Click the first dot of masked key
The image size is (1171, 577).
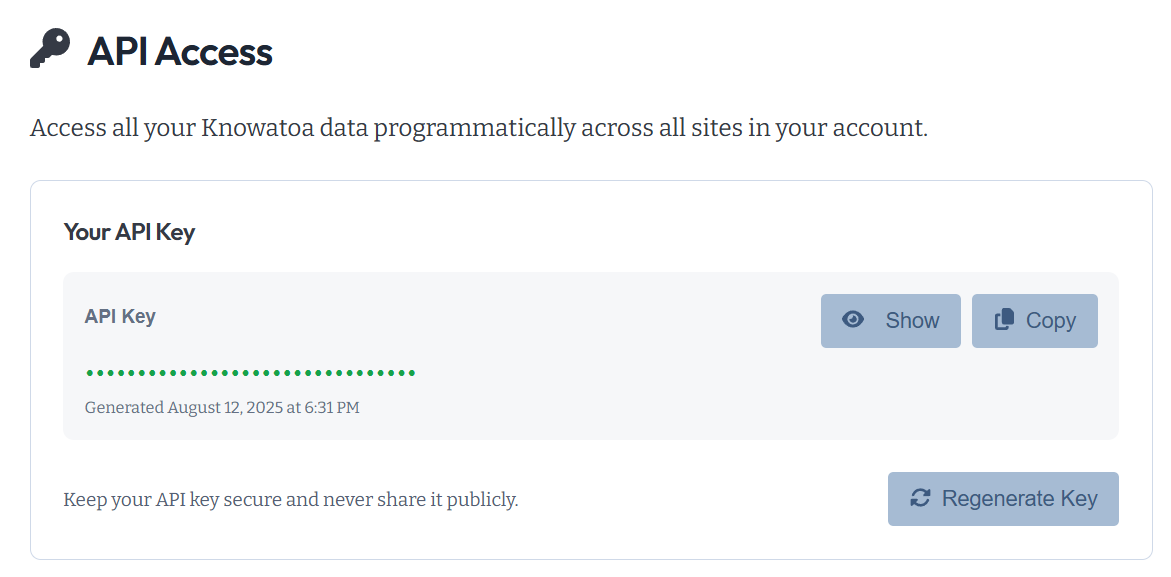pyautogui.click(x=89, y=373)
